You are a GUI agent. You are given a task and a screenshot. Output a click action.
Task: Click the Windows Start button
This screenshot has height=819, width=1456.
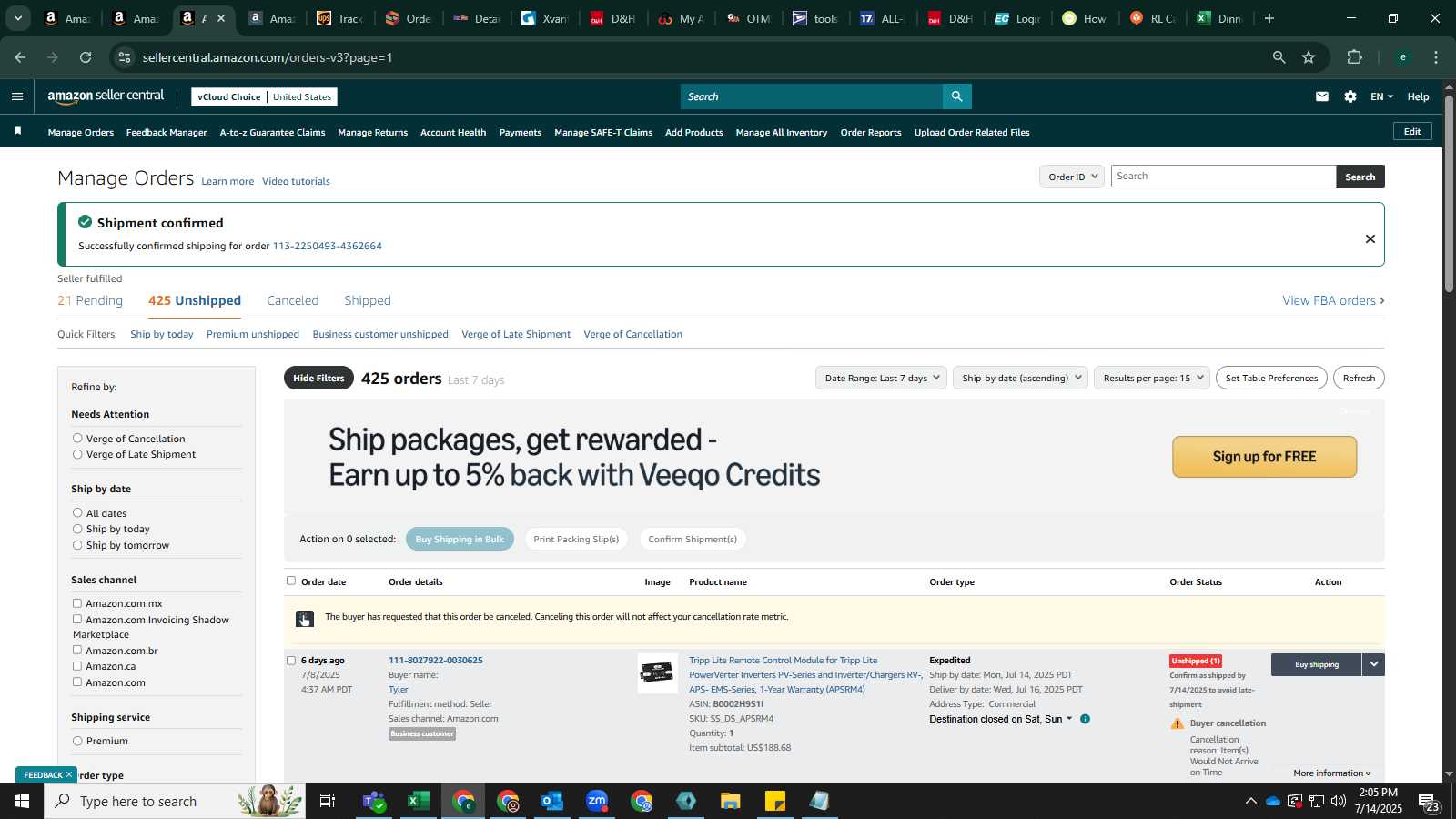pos(22,801)
